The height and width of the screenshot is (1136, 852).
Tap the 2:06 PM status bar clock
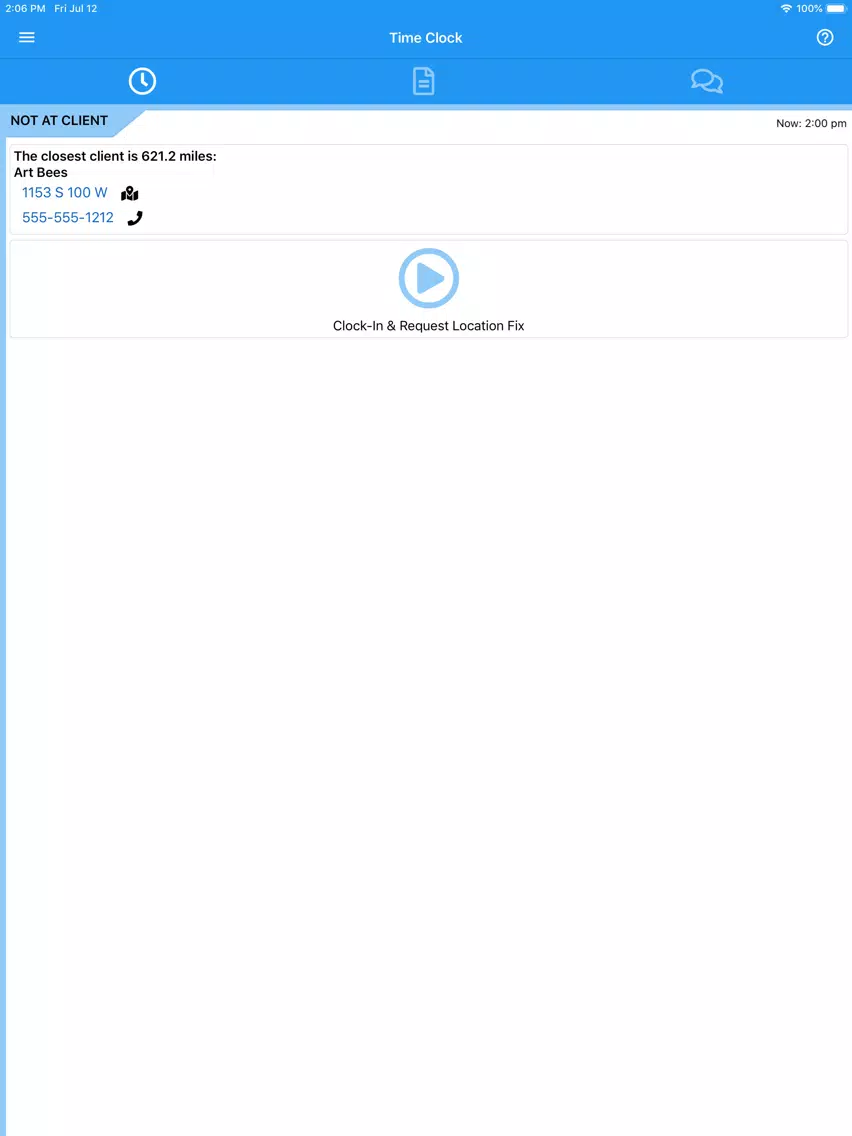click(25, 9)
